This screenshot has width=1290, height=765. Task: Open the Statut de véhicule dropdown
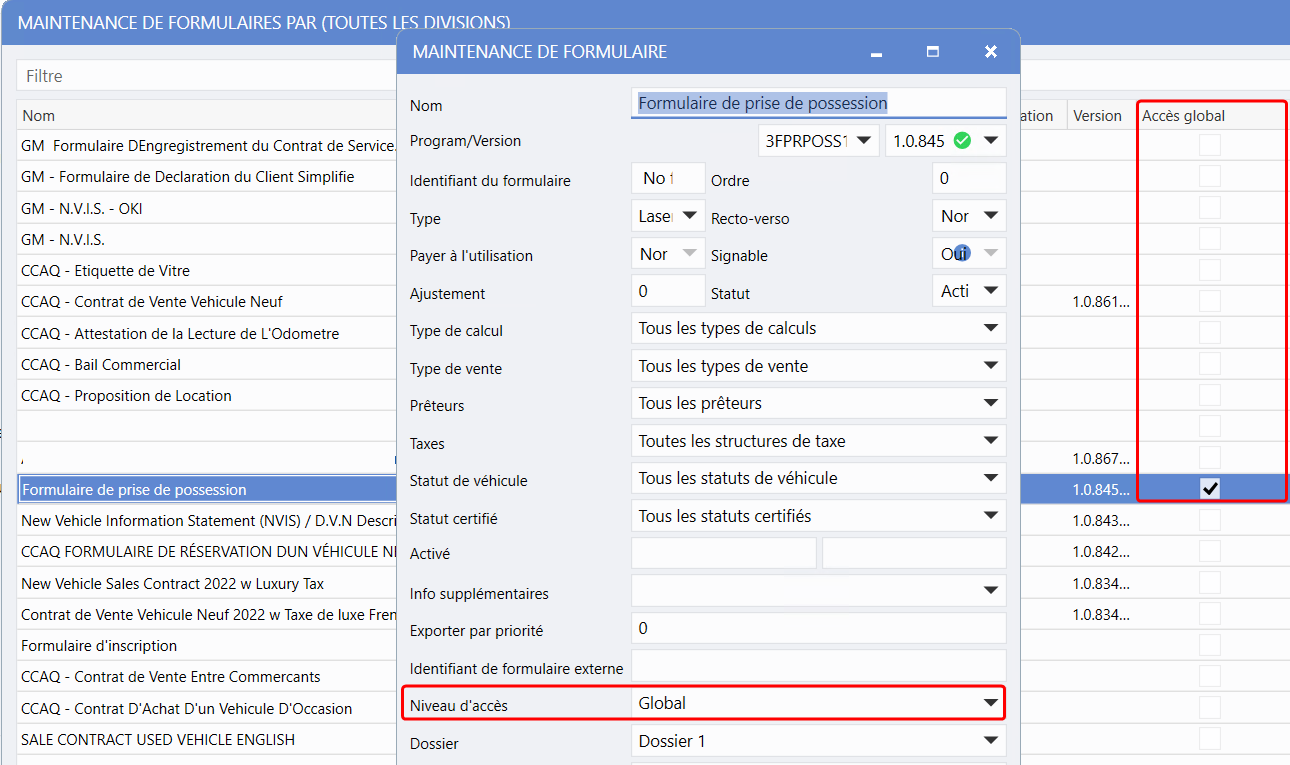click(990, 478)
